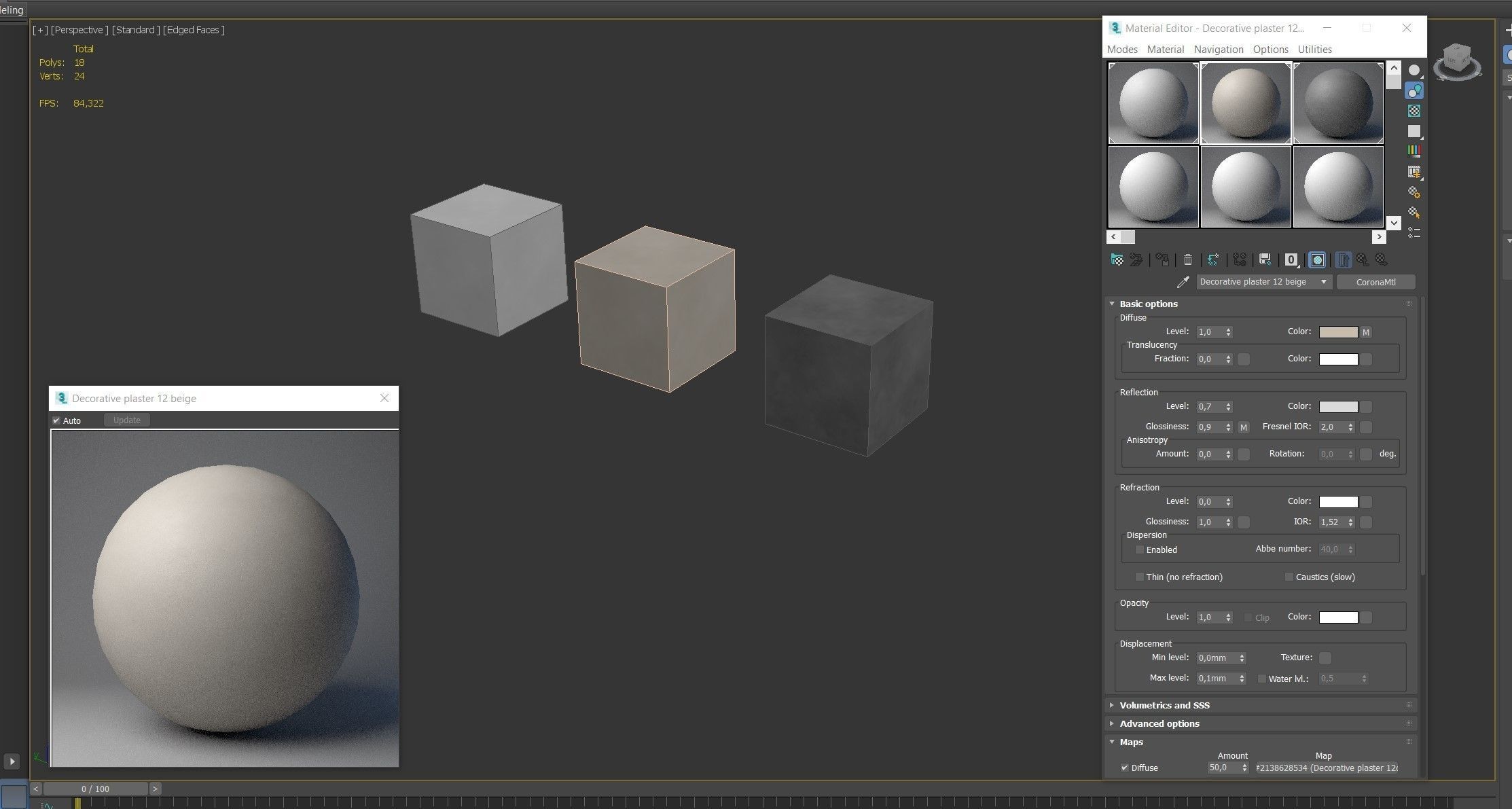Viewport: 1512px width, 809px height.
Task: Expand Volumetrics and SSS rollout
Action: 1164,705
